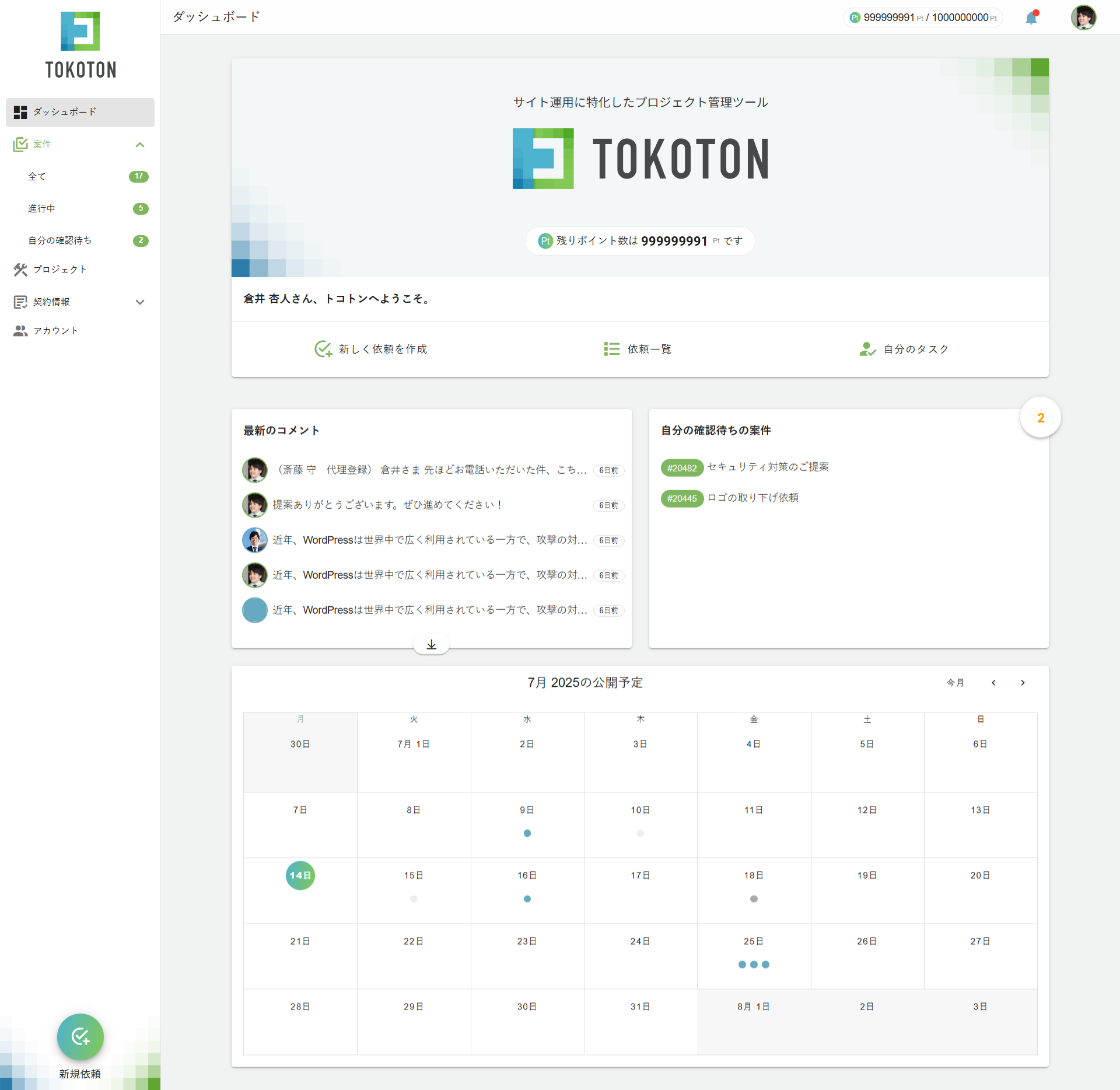Image resolution: width=1120 pixels, height=1090 pixels.
Task: Click the points balance indicator in header
Action: (x=923, y=18)
